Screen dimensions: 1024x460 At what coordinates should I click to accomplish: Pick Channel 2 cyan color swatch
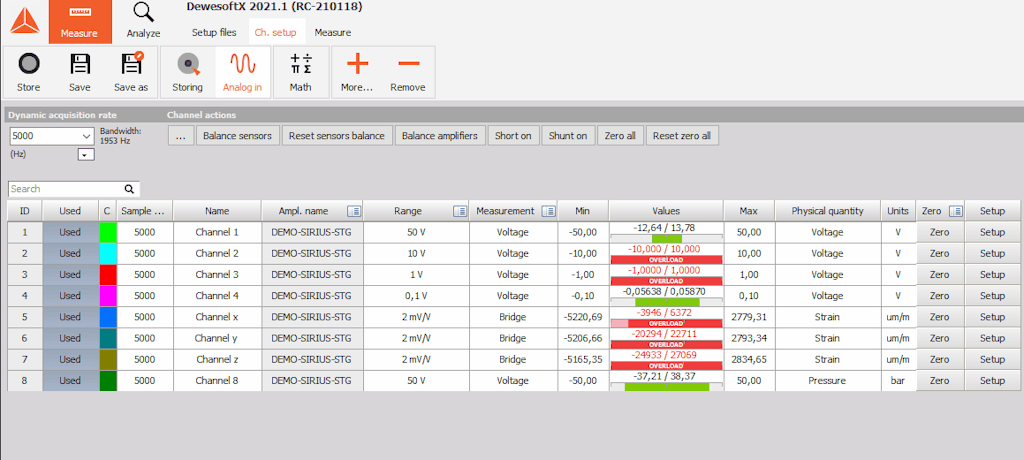click(108, 254)
